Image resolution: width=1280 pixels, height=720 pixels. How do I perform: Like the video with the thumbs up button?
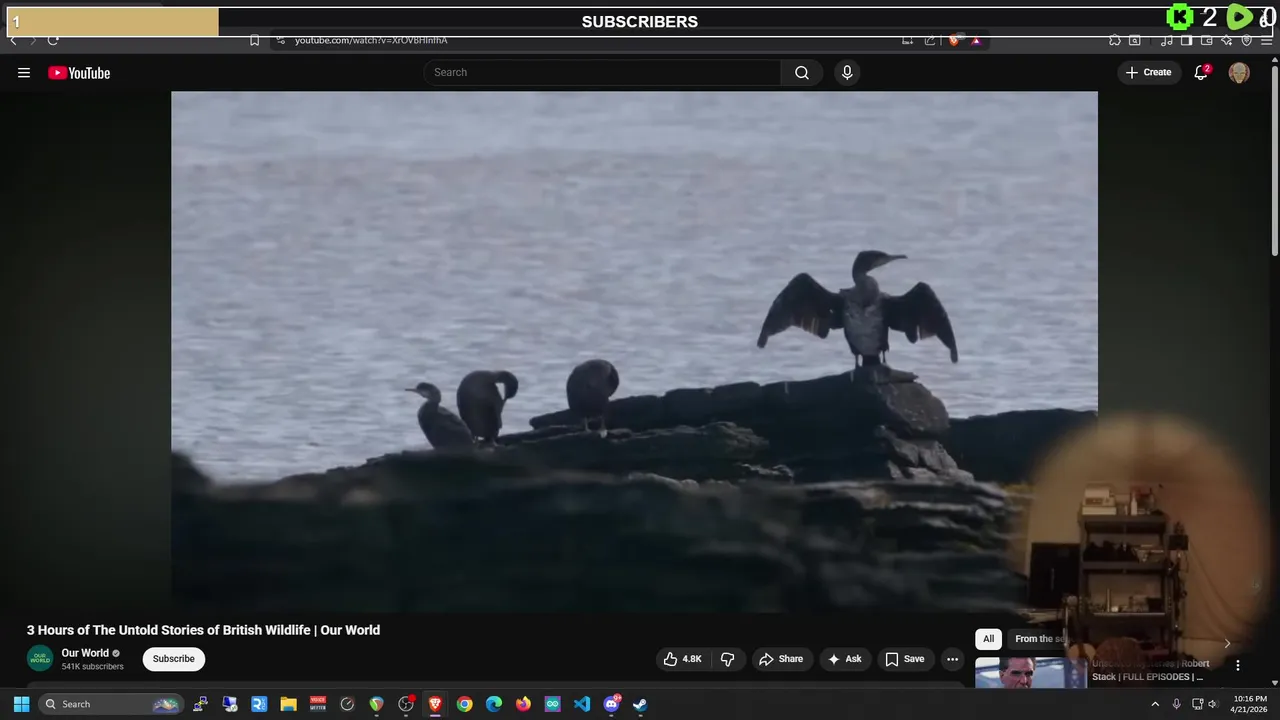[683, 659]
